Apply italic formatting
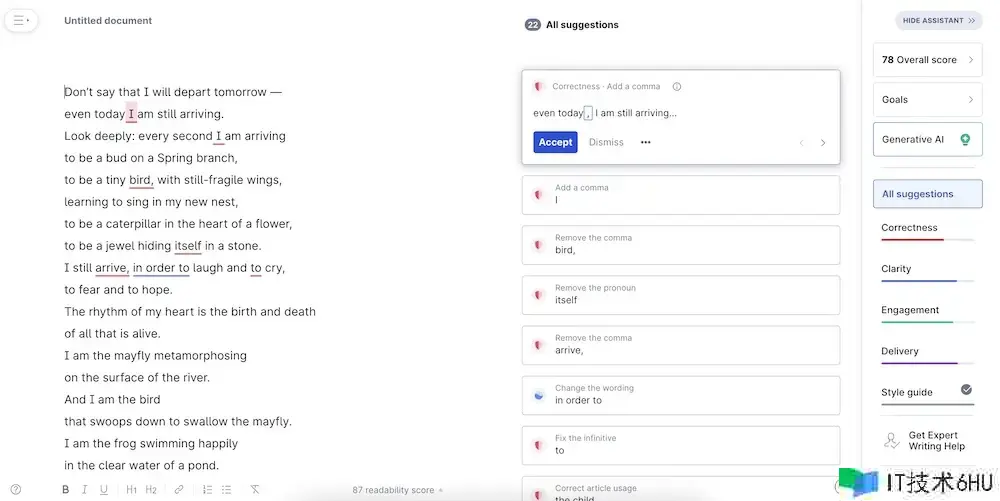 (x=85, y=490)
